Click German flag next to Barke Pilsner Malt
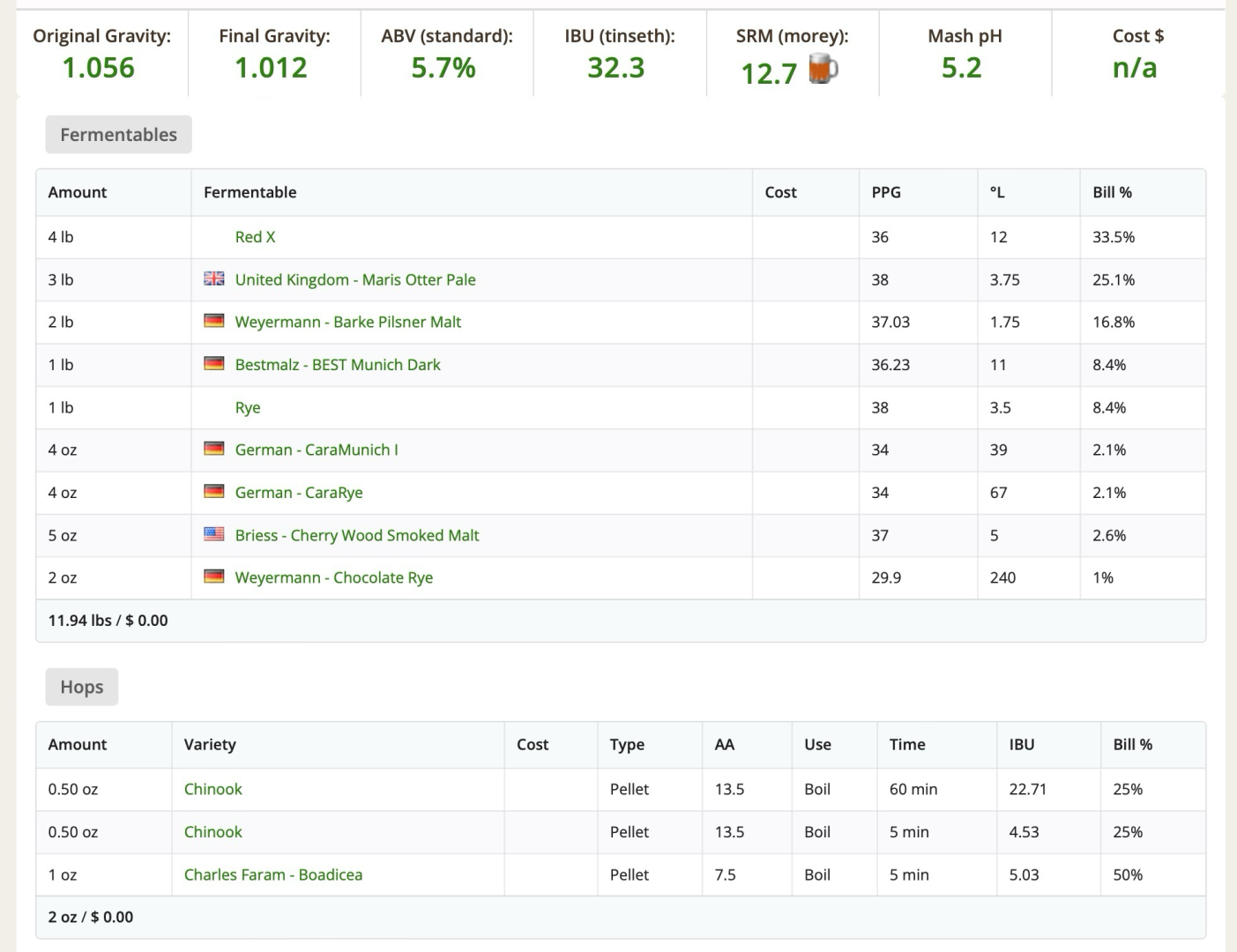 [x=214, y=321]
